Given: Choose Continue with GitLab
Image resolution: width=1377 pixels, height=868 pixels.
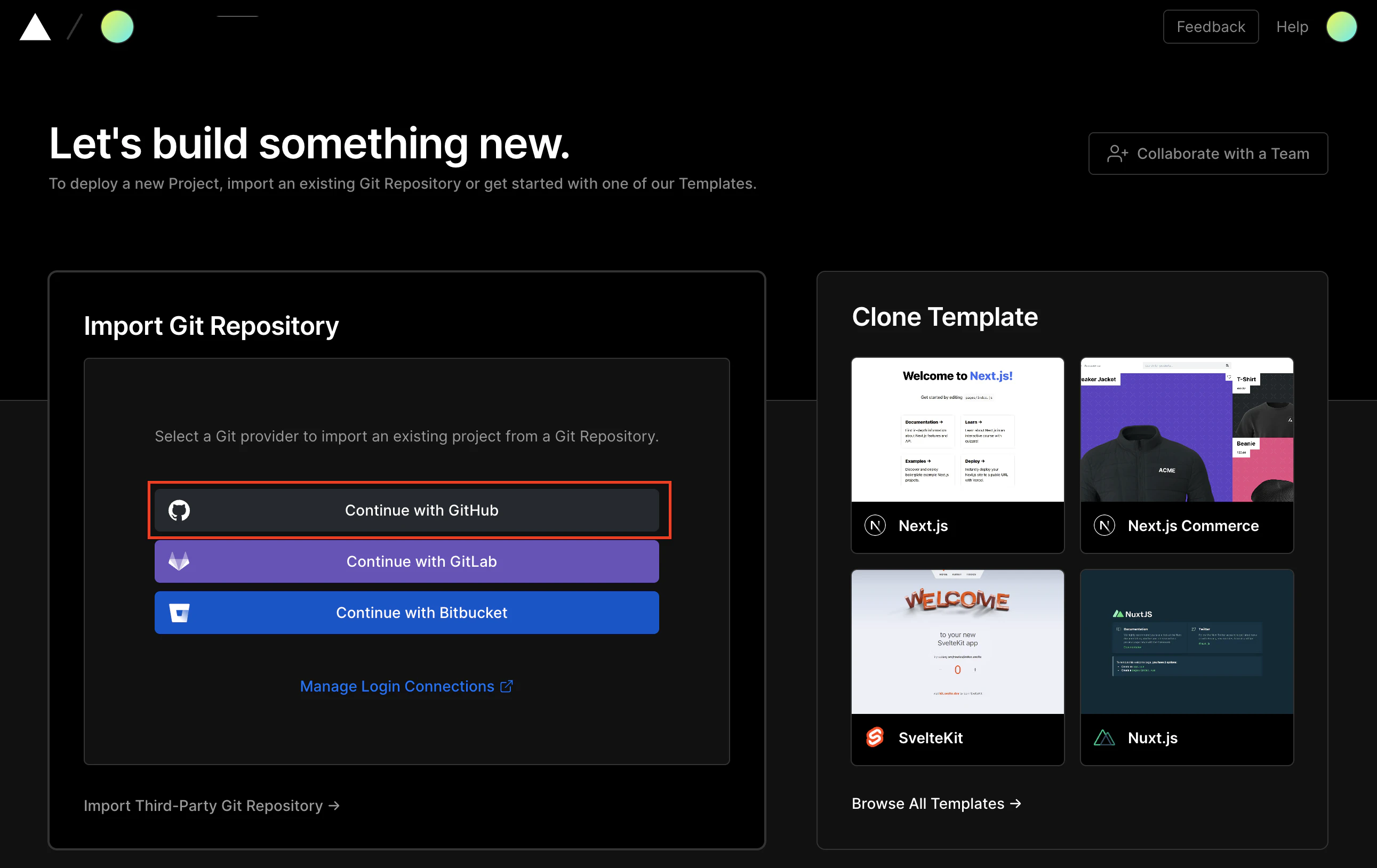Looking at the screenshot, I should [406, 561].
